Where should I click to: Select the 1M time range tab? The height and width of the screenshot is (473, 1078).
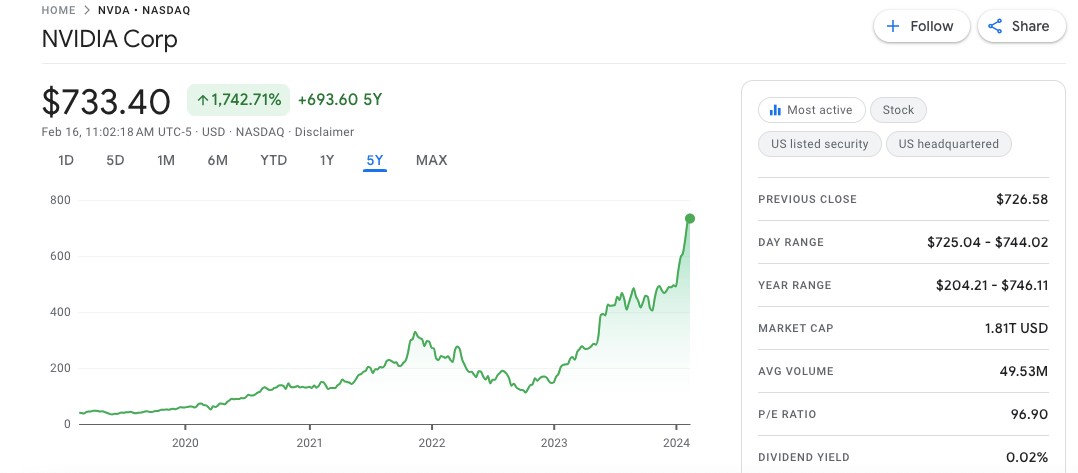click(x=166, y=160)
